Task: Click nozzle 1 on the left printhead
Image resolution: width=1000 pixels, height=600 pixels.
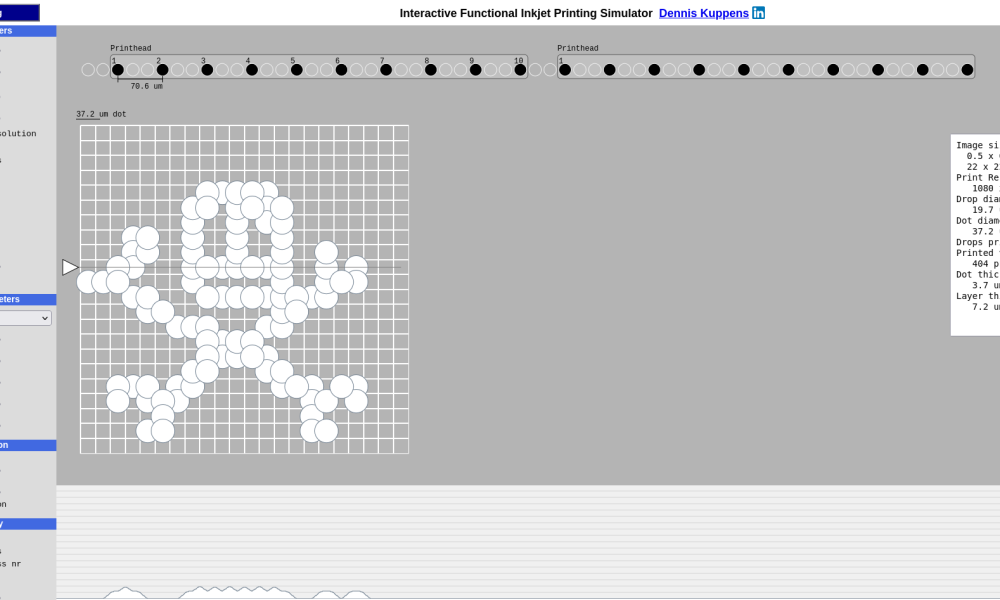Action: 118,70
